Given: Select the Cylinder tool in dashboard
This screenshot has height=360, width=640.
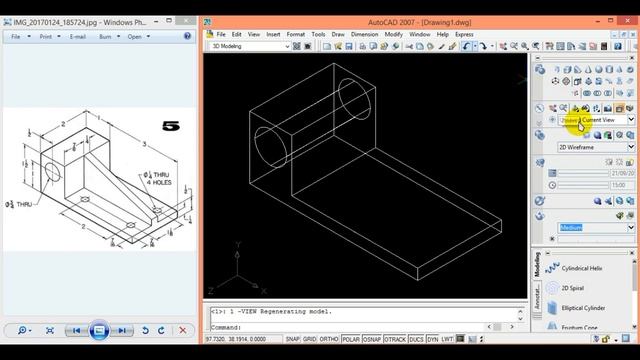Looking at the screenshot, I should pyautogui.click(x=609, y=70).
